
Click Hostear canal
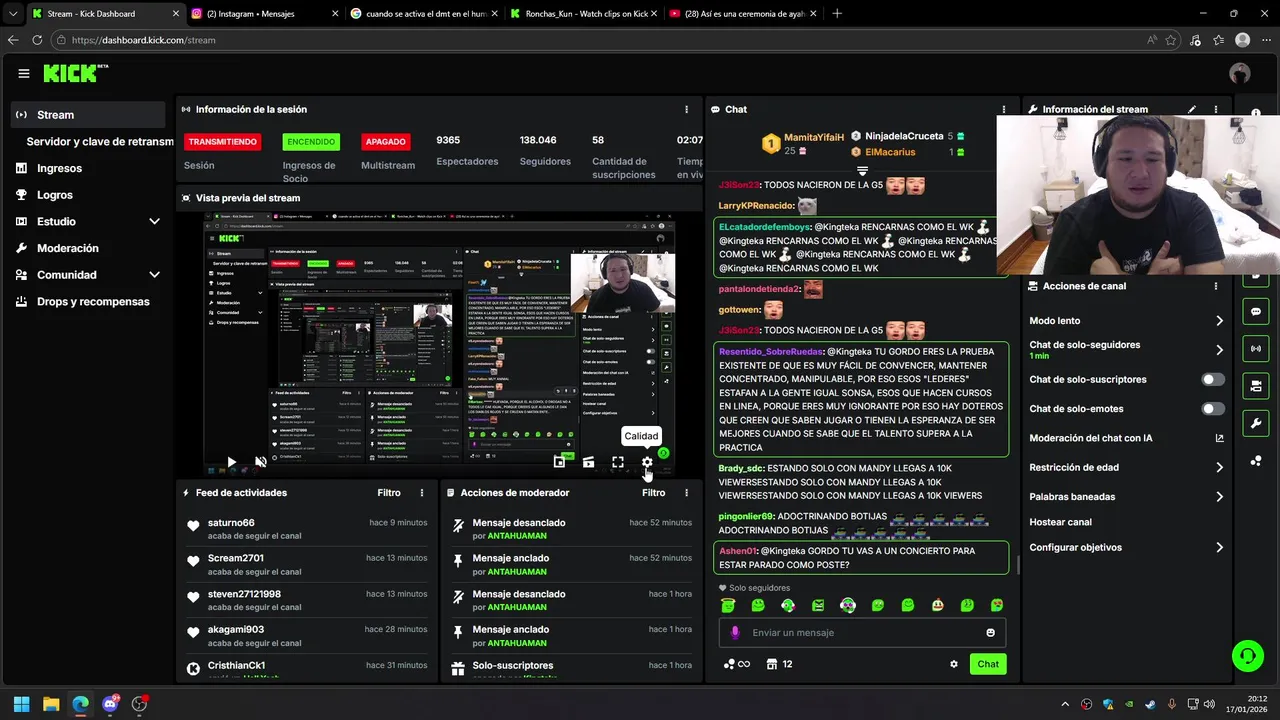pyautogui.click(x=1060, y=522)
